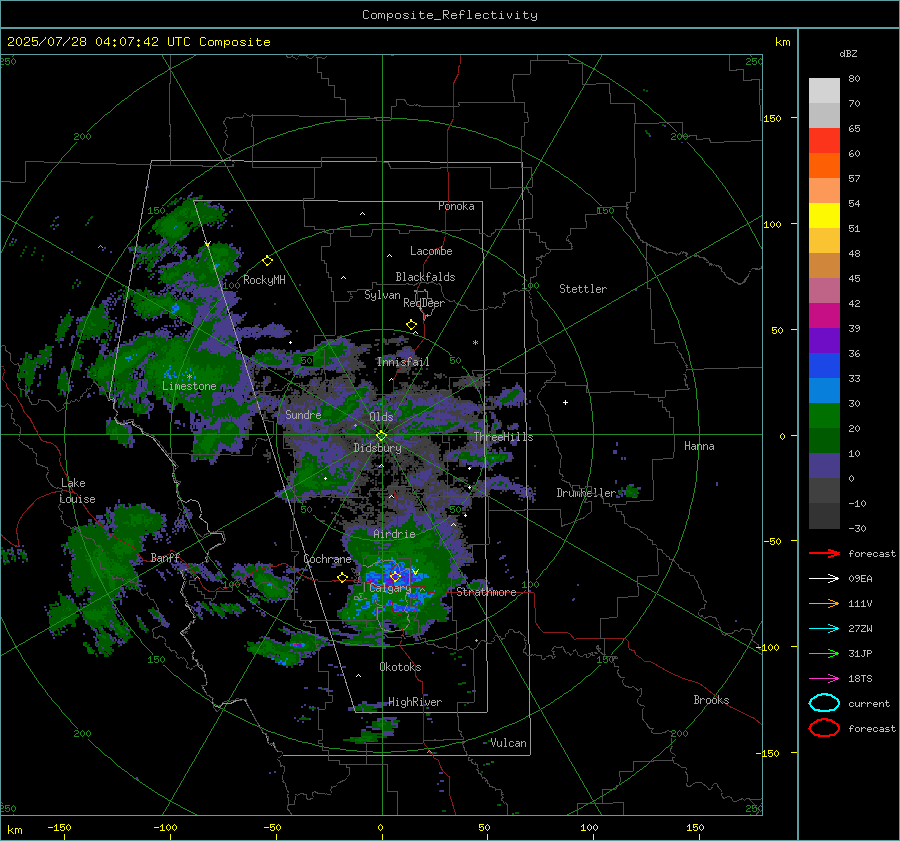
Task: Pick the red swatch in dBZ scale
Action: point(824,141)
